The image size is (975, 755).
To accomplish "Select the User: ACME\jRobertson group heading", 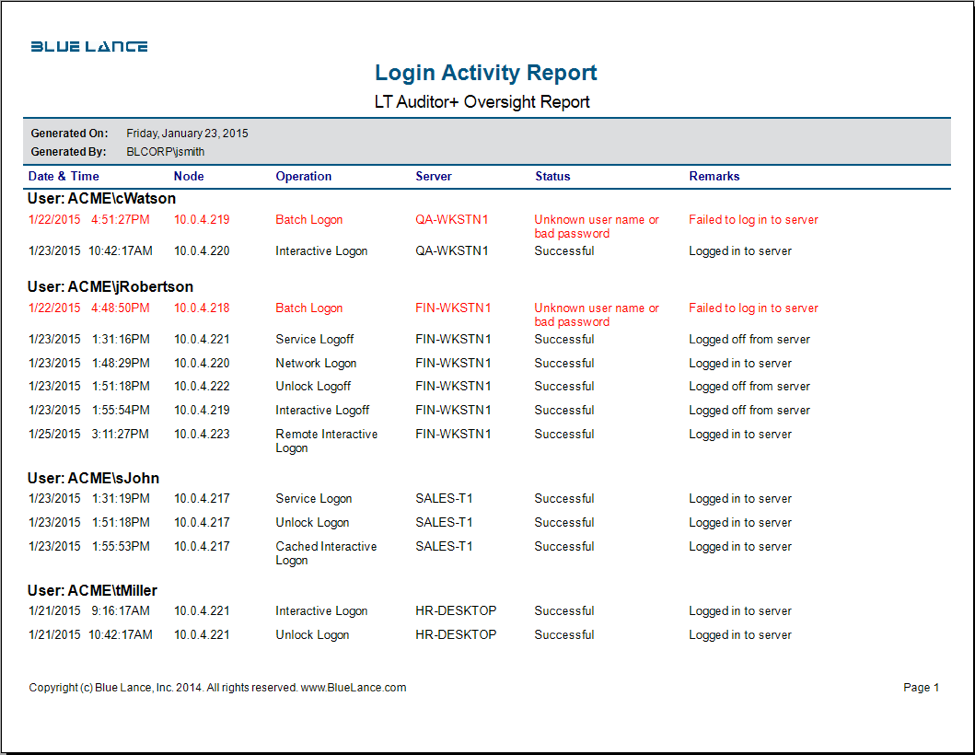I will tap(110, 287).
